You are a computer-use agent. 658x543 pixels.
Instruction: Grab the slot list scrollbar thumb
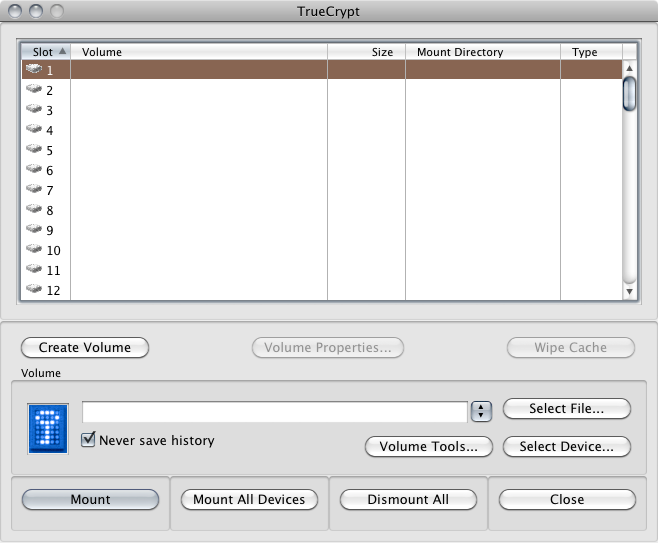[x=629, y=94]
